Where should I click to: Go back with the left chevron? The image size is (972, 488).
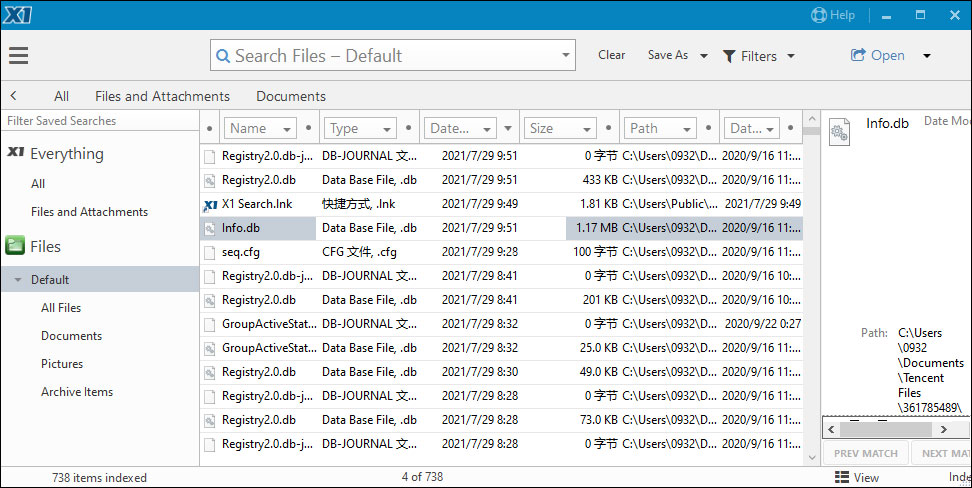[14, 96]
